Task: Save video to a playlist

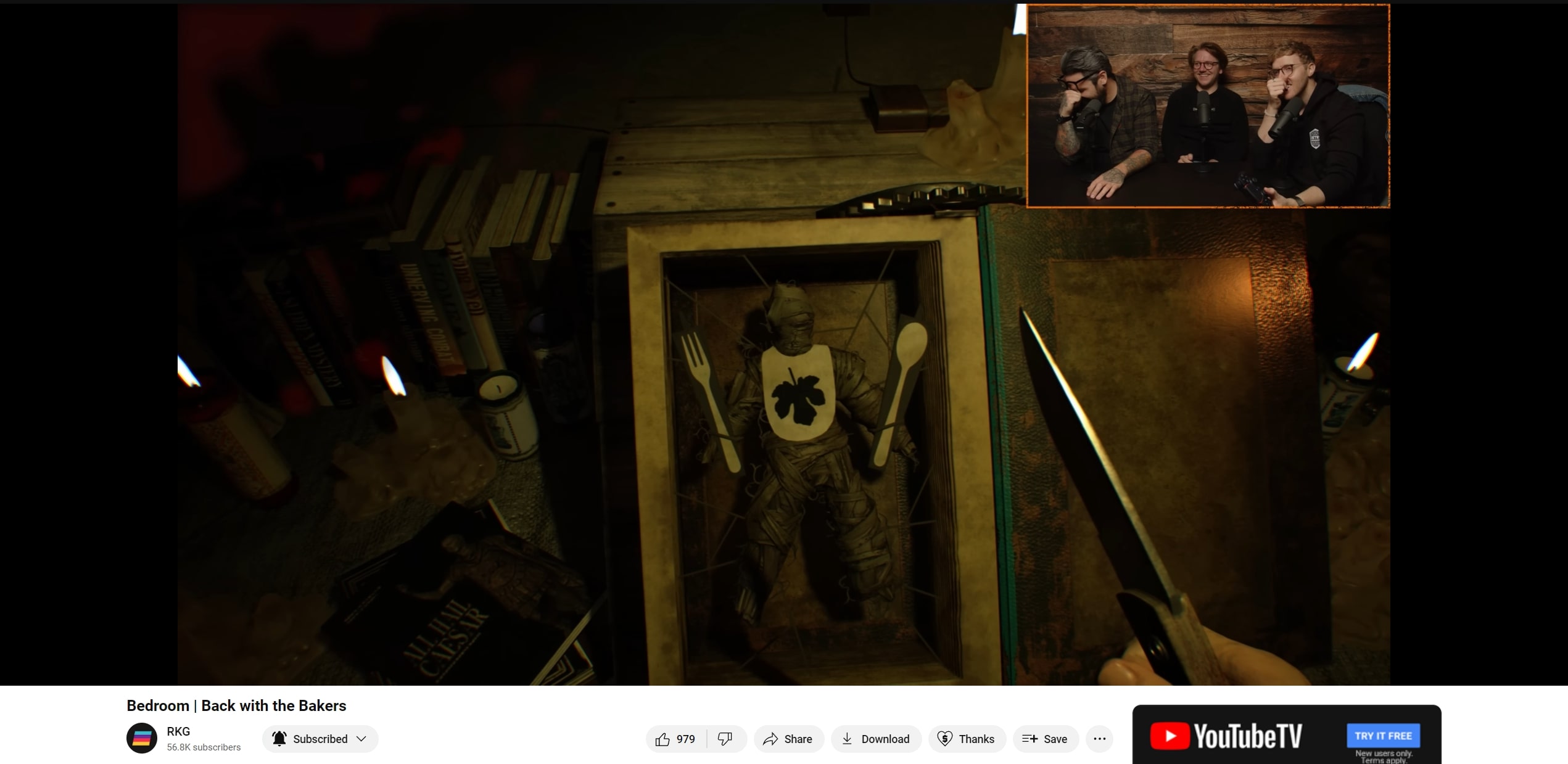Action: click(x=1046, y=739)
